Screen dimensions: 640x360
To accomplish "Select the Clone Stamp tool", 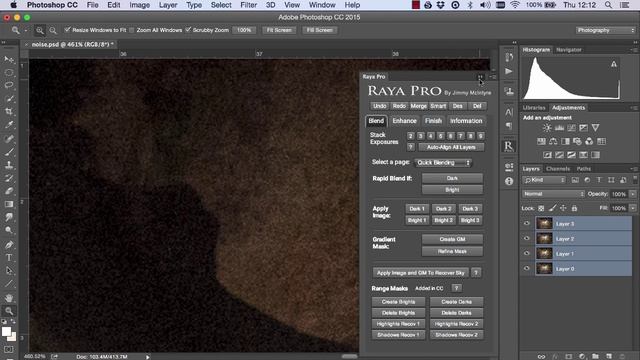I will (9, 165).
